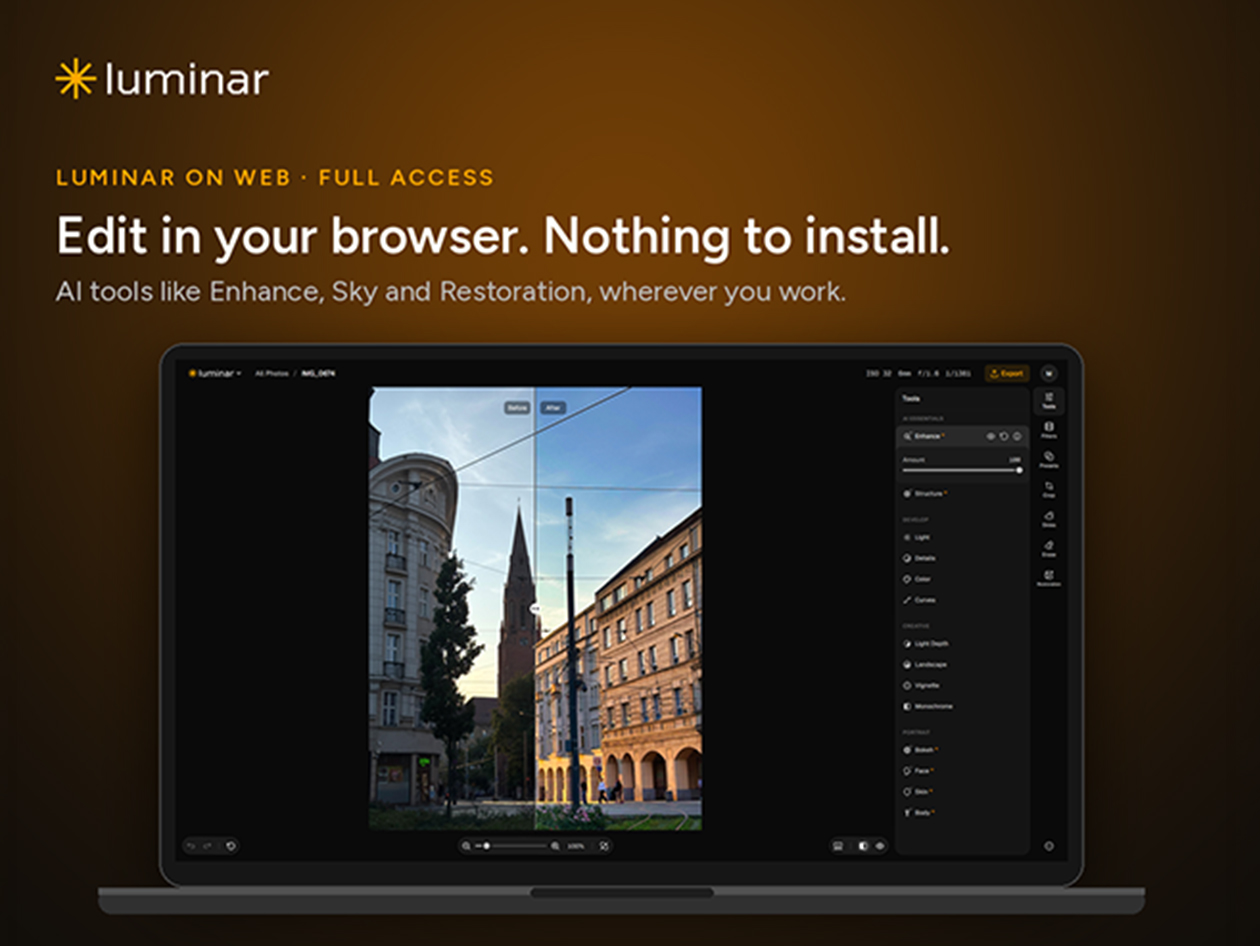Image resolution: width=1260 pixels, height=946 pixels.
Task: Open the Tools tab in right sidebar
Action: click(1049, 401)
